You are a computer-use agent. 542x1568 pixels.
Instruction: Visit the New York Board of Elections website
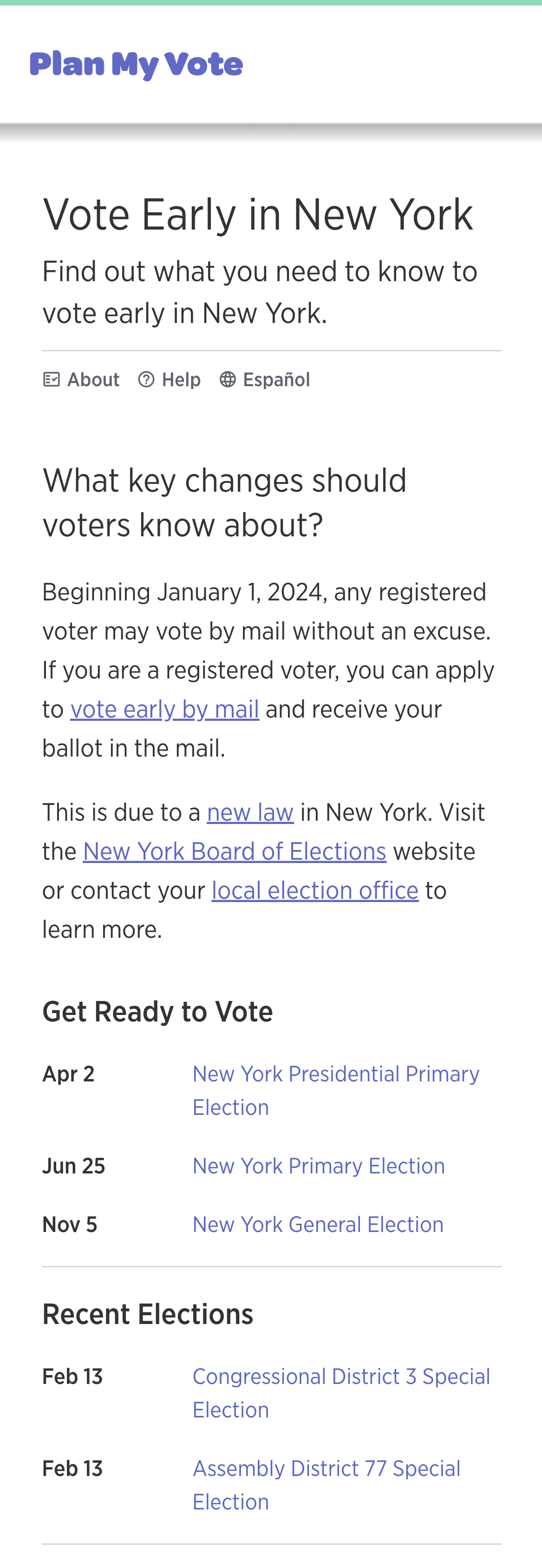pyautogui.click(x=235, y=850)
